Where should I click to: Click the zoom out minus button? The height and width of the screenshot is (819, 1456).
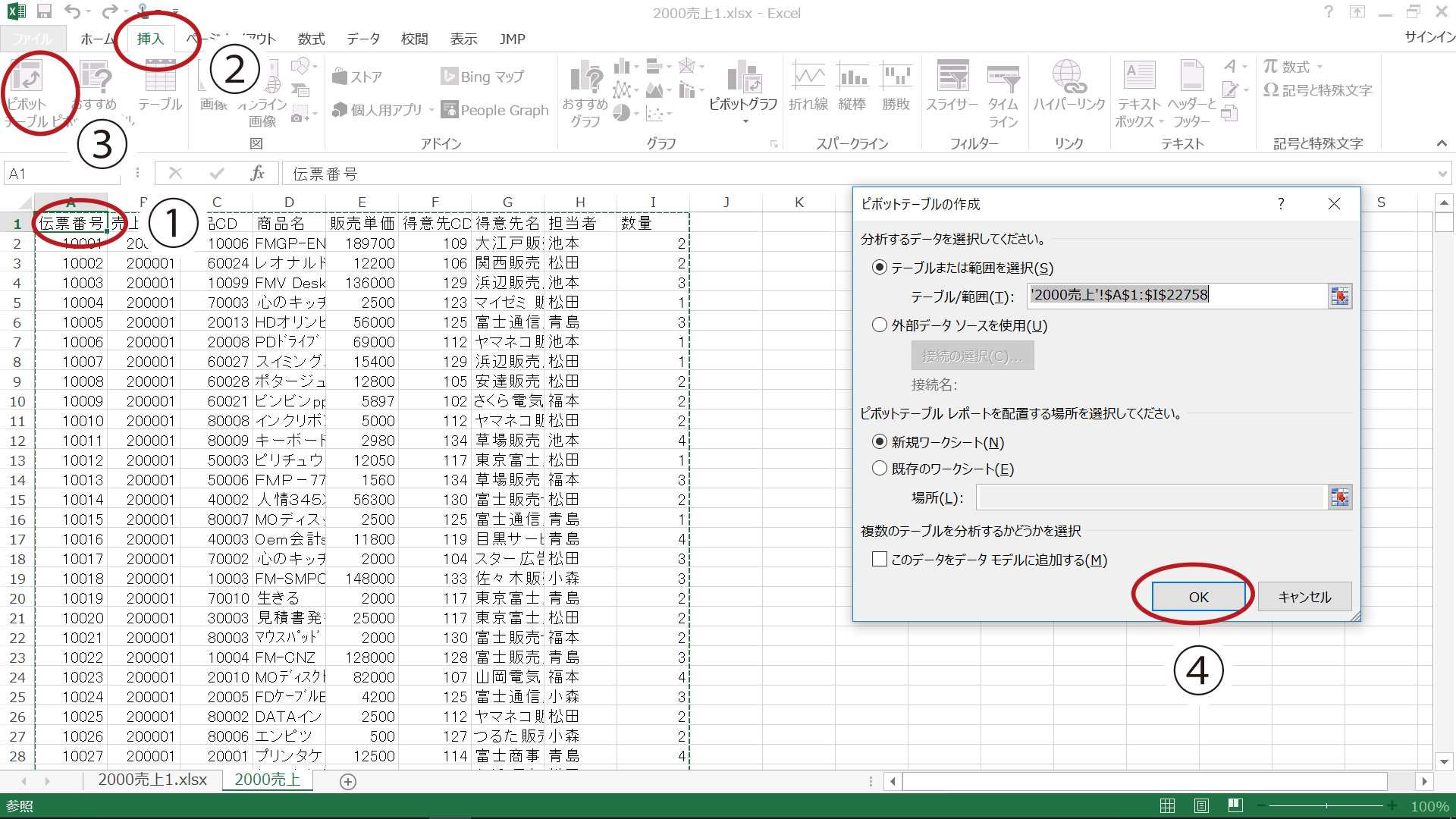(1261, 805)
